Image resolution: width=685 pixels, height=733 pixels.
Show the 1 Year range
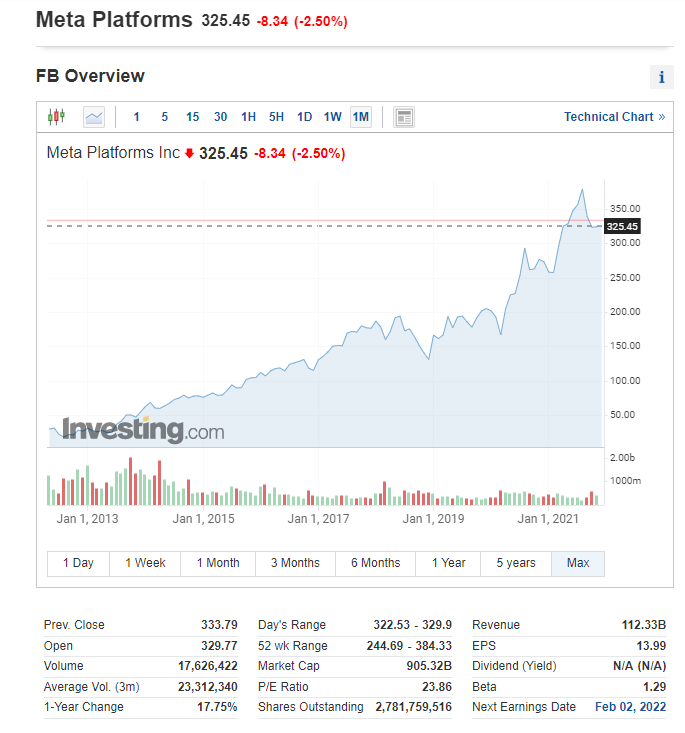(x=448, y=563)
